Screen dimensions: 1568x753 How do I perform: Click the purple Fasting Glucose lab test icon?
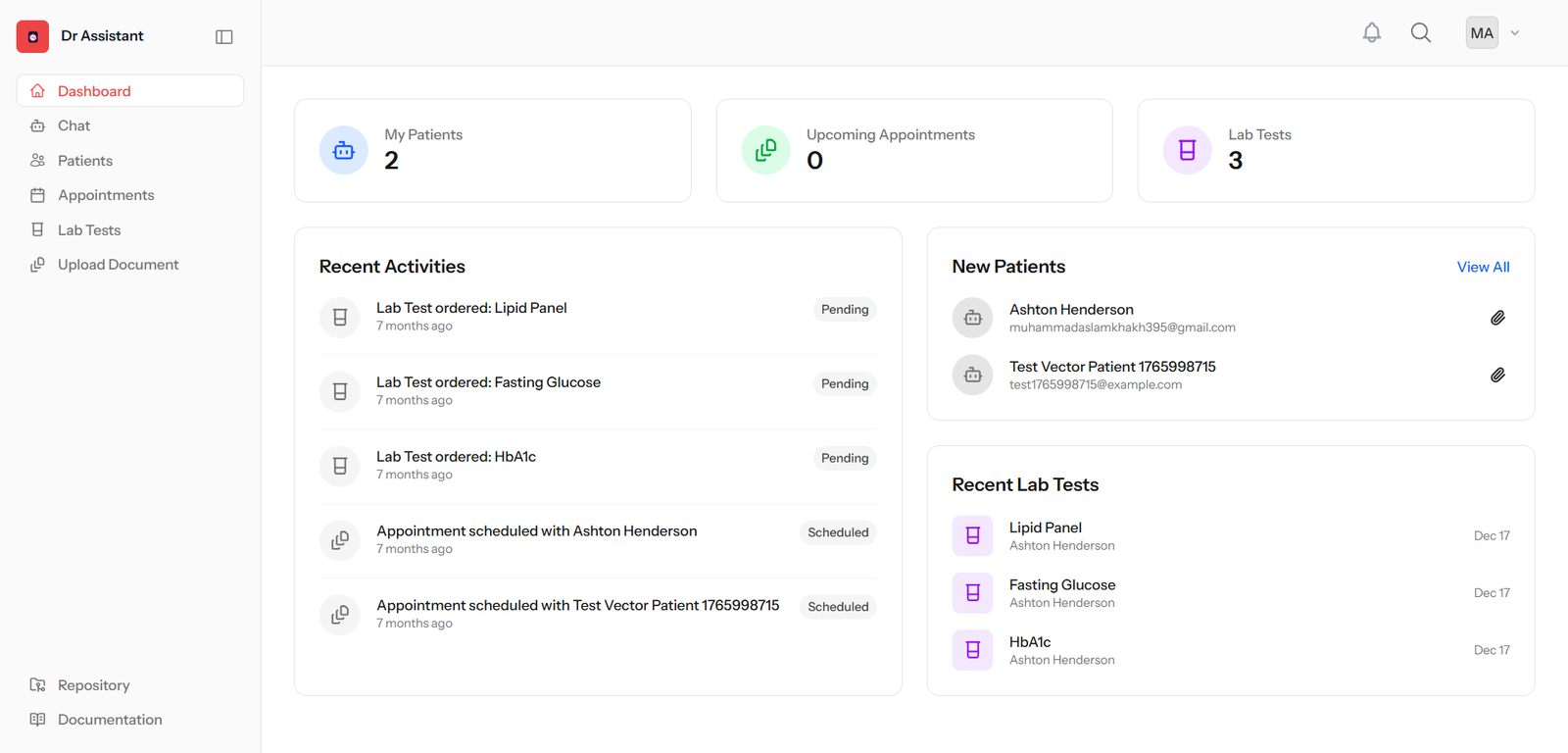[x=973, y=592]
